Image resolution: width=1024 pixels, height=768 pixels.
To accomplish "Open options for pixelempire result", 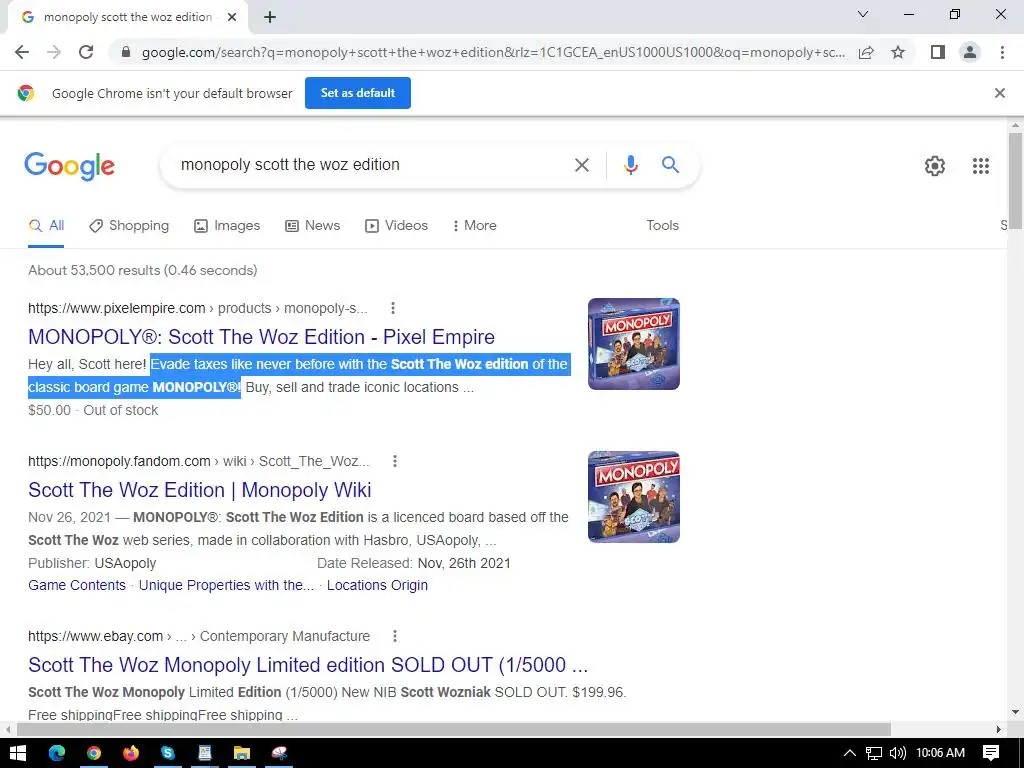I will [392, 308].
